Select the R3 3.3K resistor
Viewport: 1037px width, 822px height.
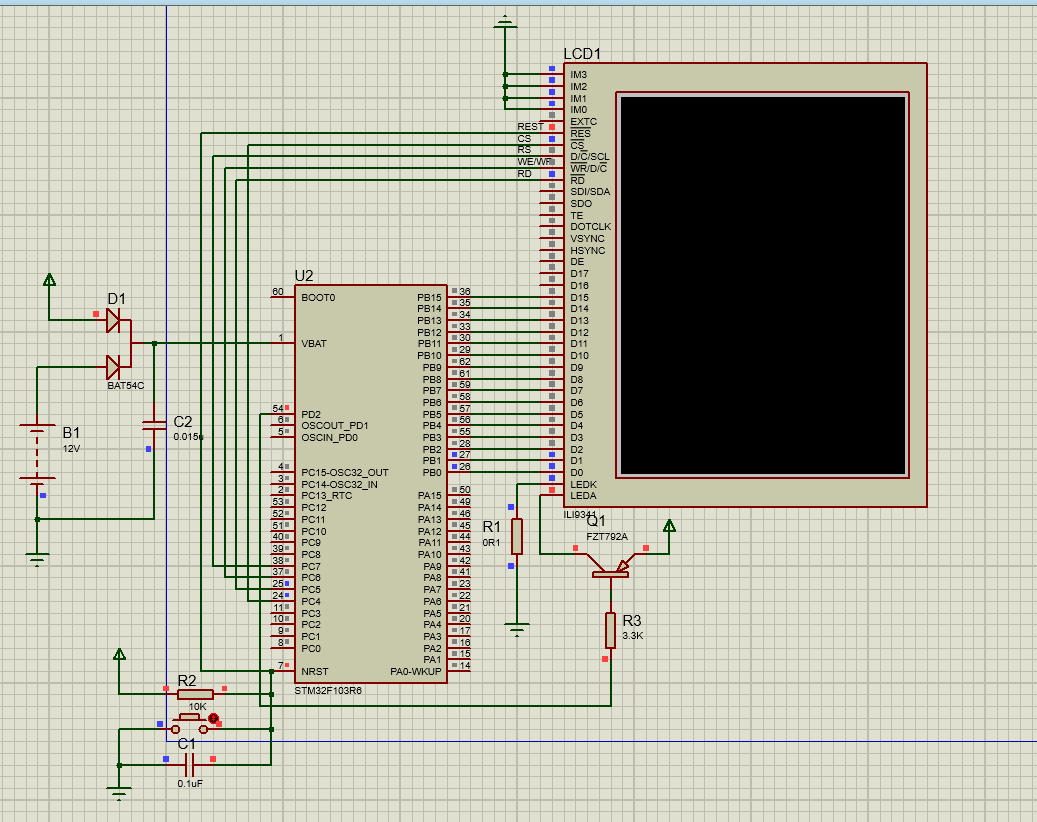tap(610, 630)
